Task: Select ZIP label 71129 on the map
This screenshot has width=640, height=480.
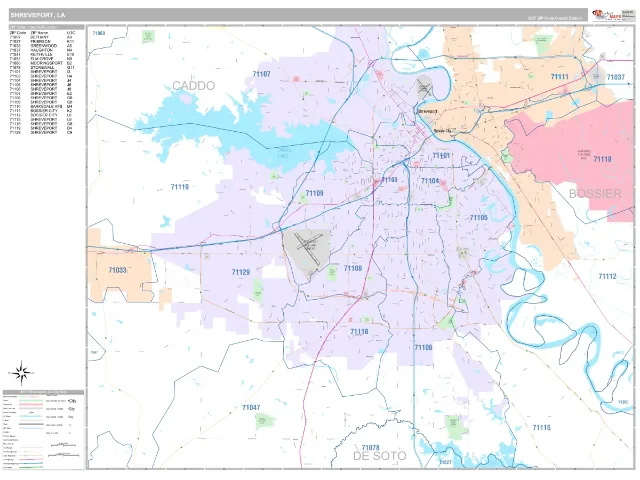Action: click(241, 272)
